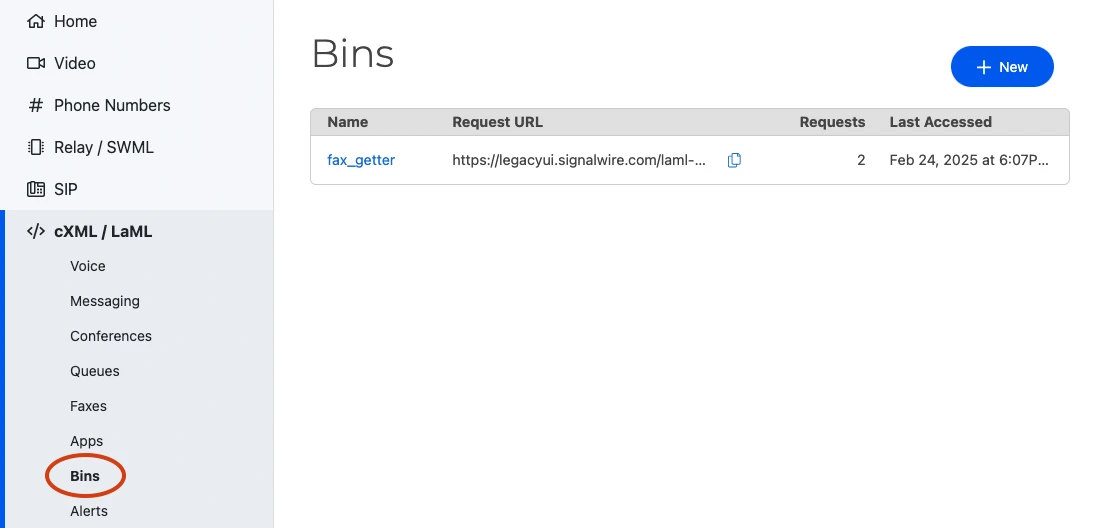The height and width of the screenshot is (528, 1103).
Task: Open Alerts in the sidebar
Action: pos(89,511)
